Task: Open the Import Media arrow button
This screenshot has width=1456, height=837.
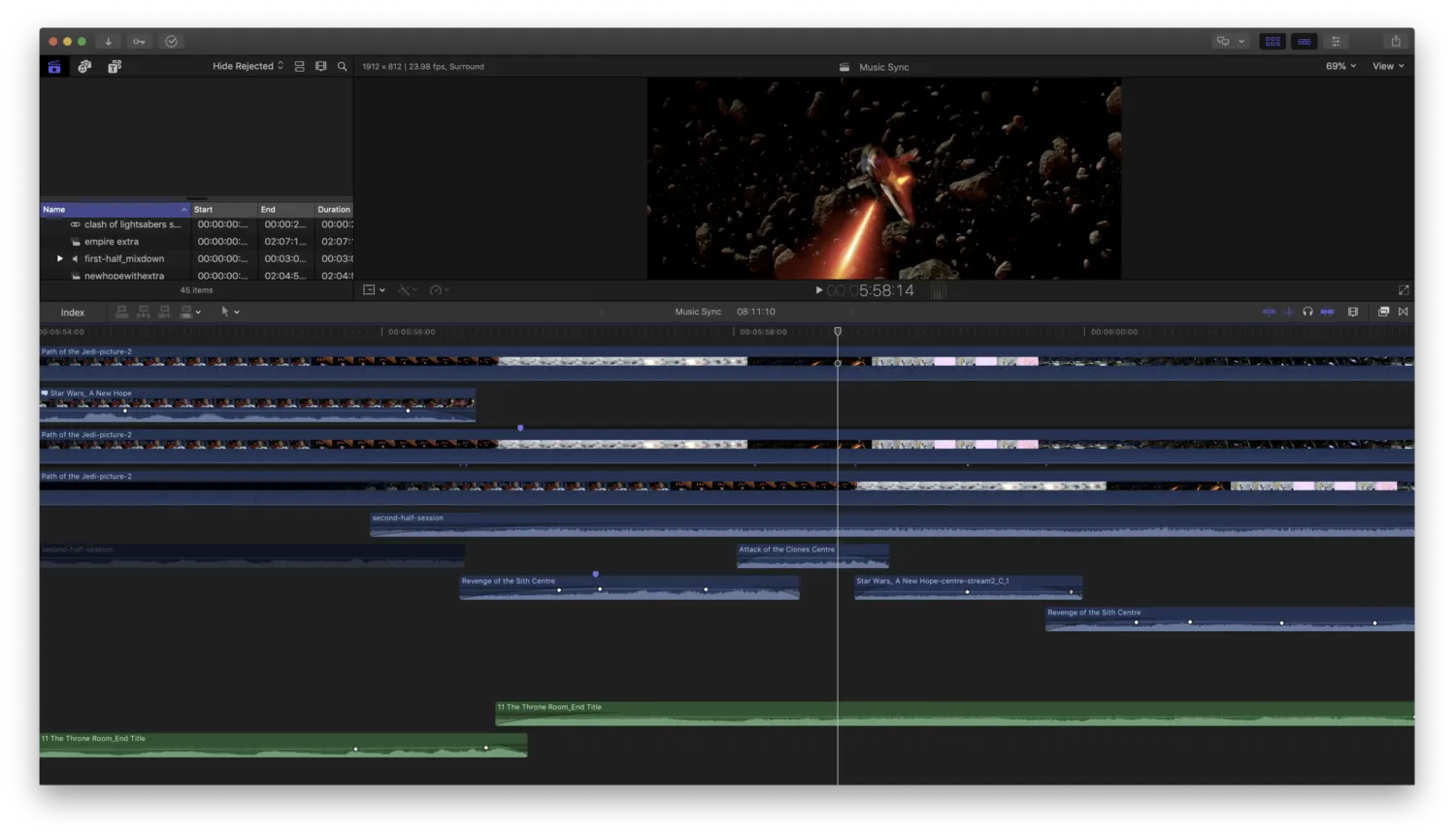Action: coord(109,42)
